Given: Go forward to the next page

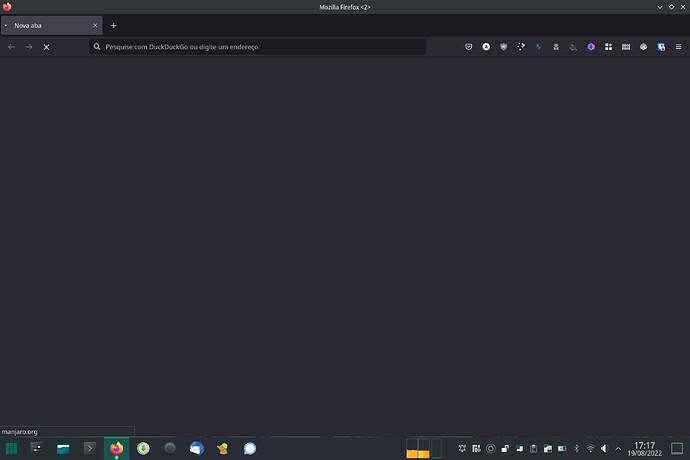Looking at the screenshot, I should point(29,47).
